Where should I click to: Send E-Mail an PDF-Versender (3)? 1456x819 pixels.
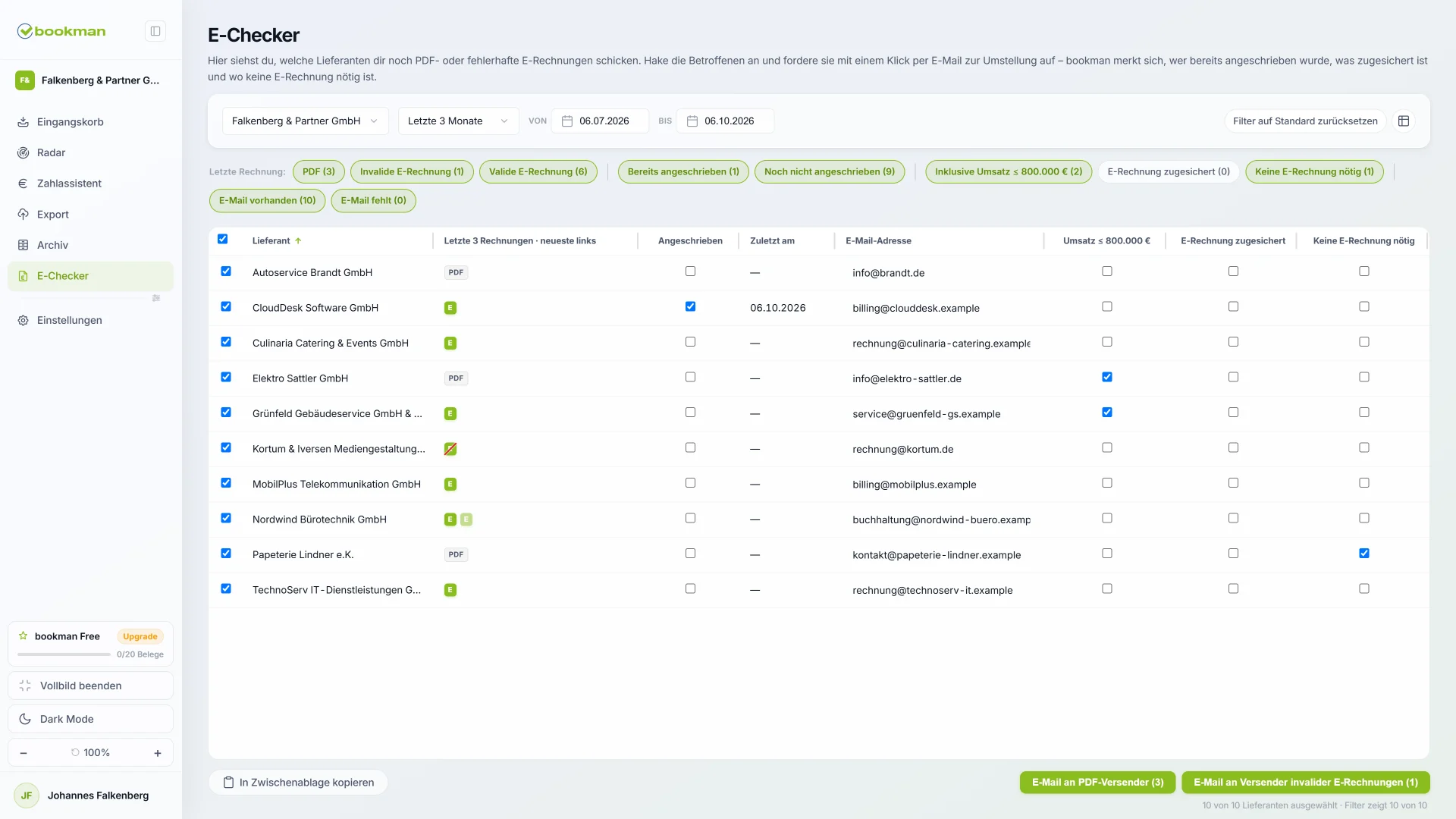pos(1097,783)
